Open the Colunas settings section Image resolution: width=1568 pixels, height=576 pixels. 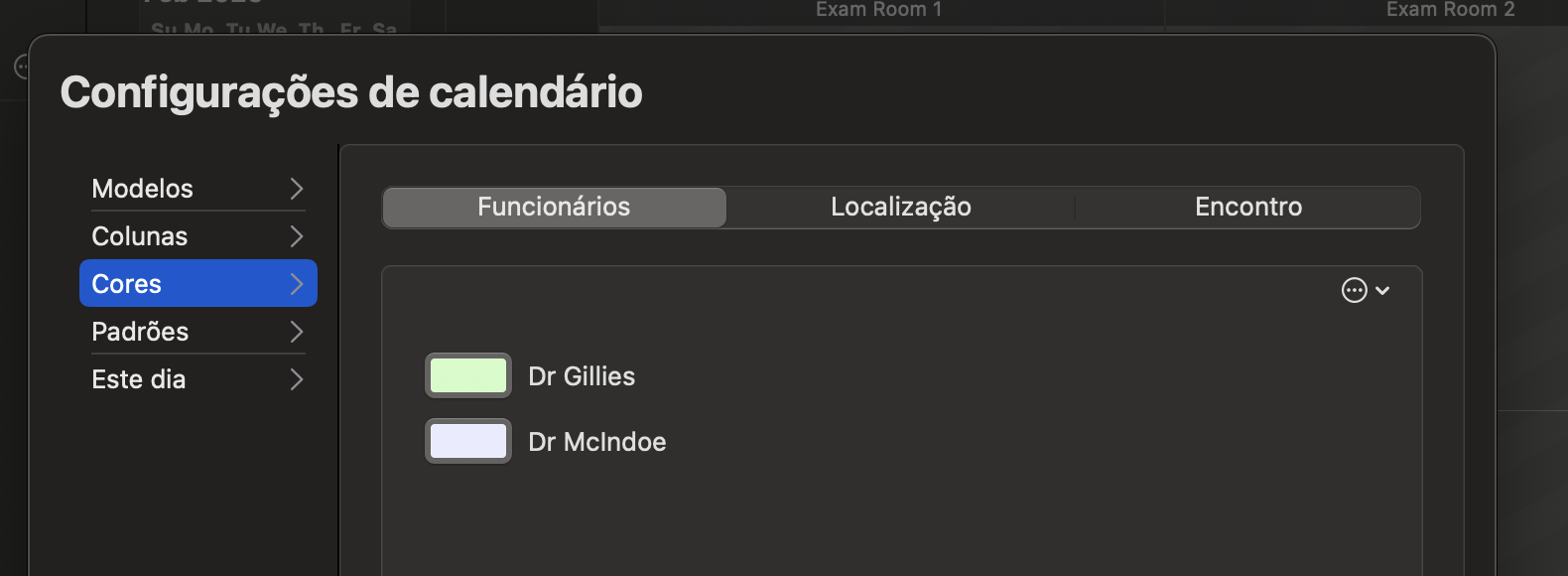[198, 236]
